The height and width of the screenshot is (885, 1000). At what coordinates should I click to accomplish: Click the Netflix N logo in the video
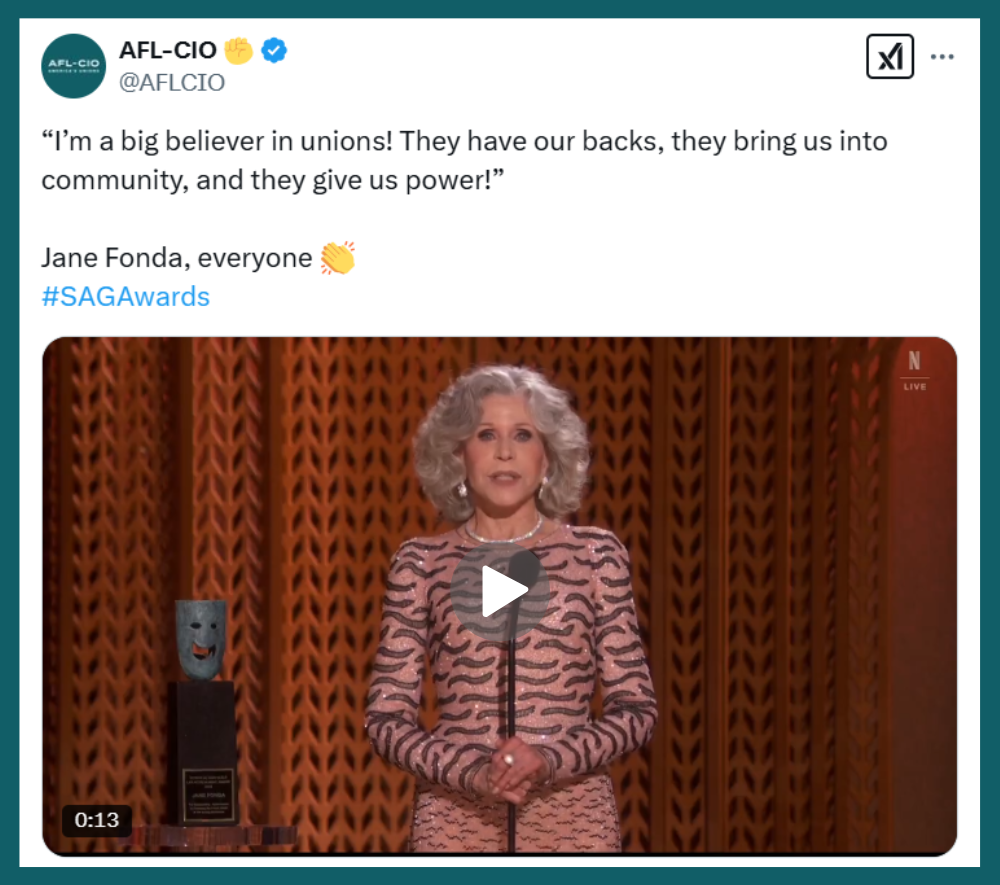tap(915, 361)
